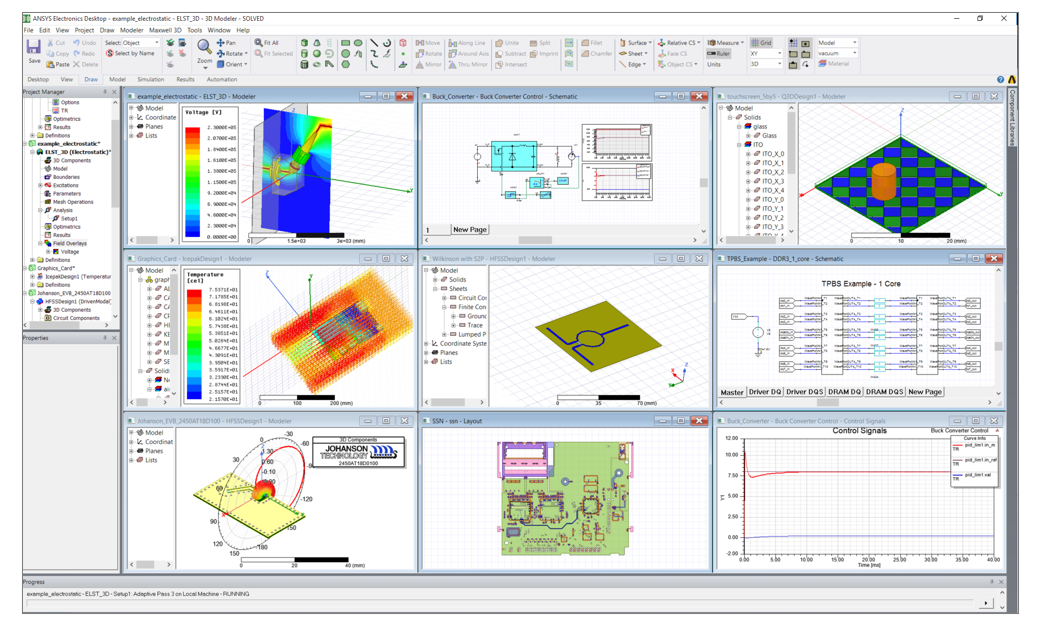Screen dimensions: 1043x632
Task: Toggle the Grid display
Action: [762, 43]
